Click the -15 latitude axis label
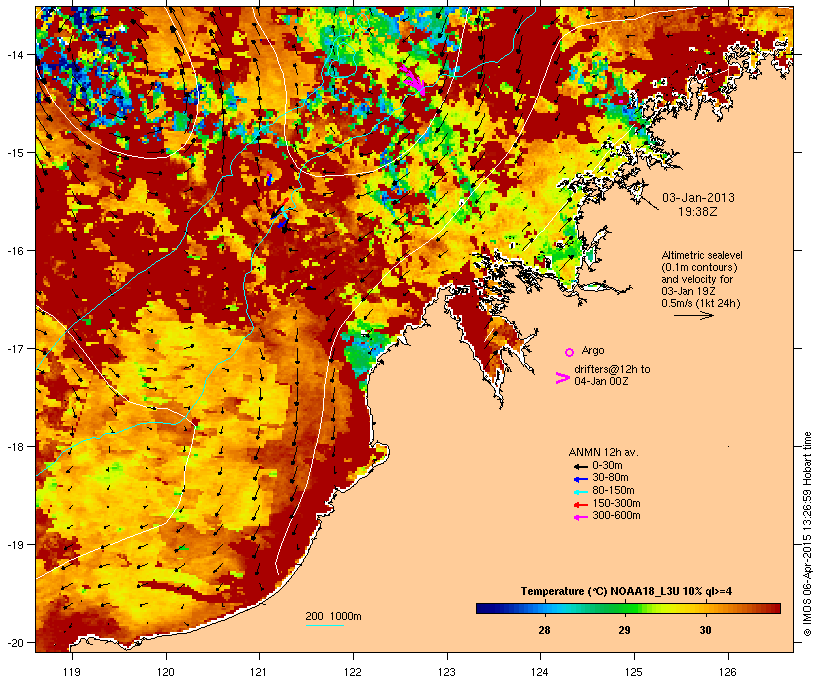The width and height of the screenshot is (820, 680). pos(15,153)
